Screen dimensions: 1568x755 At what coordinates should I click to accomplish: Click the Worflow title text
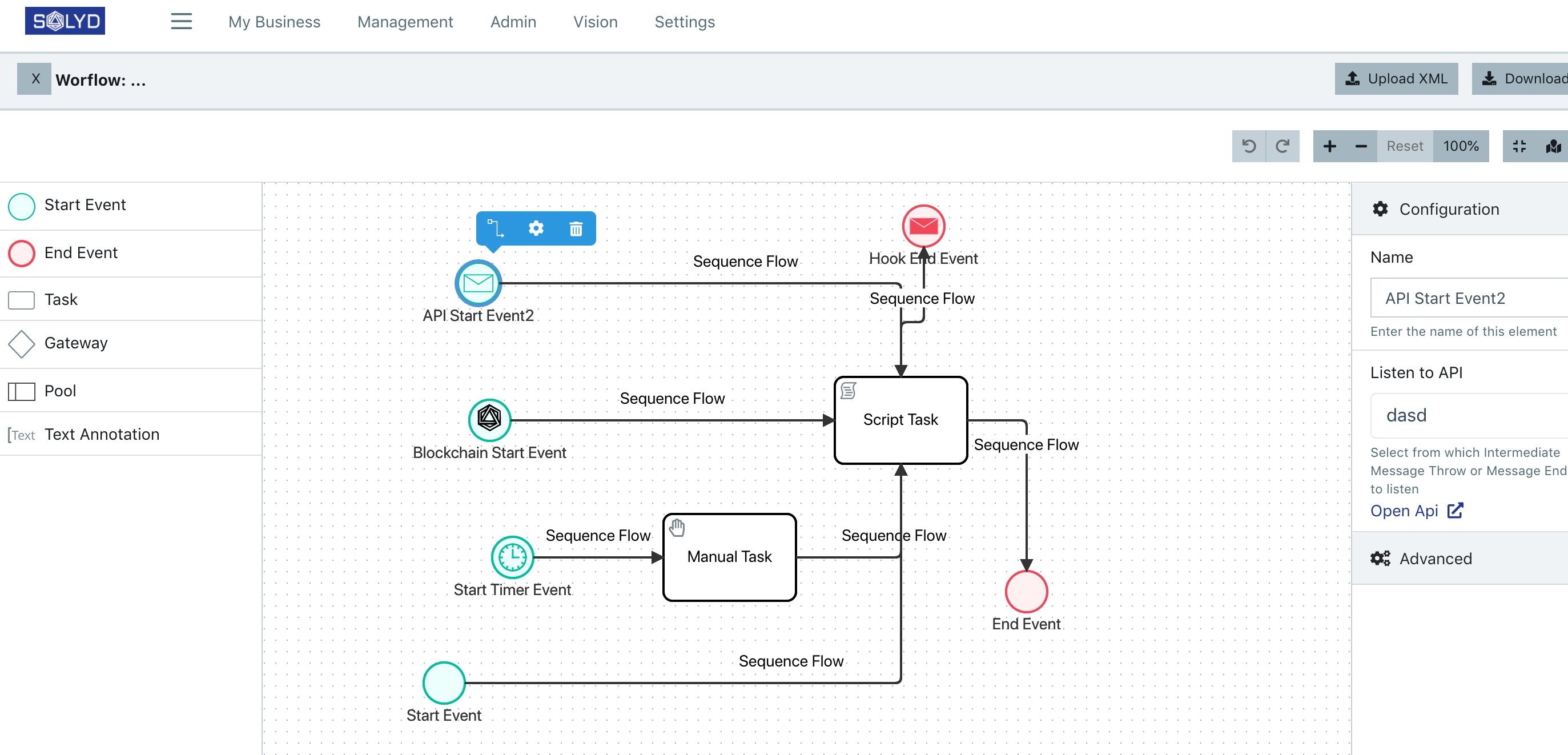[100, 80]
